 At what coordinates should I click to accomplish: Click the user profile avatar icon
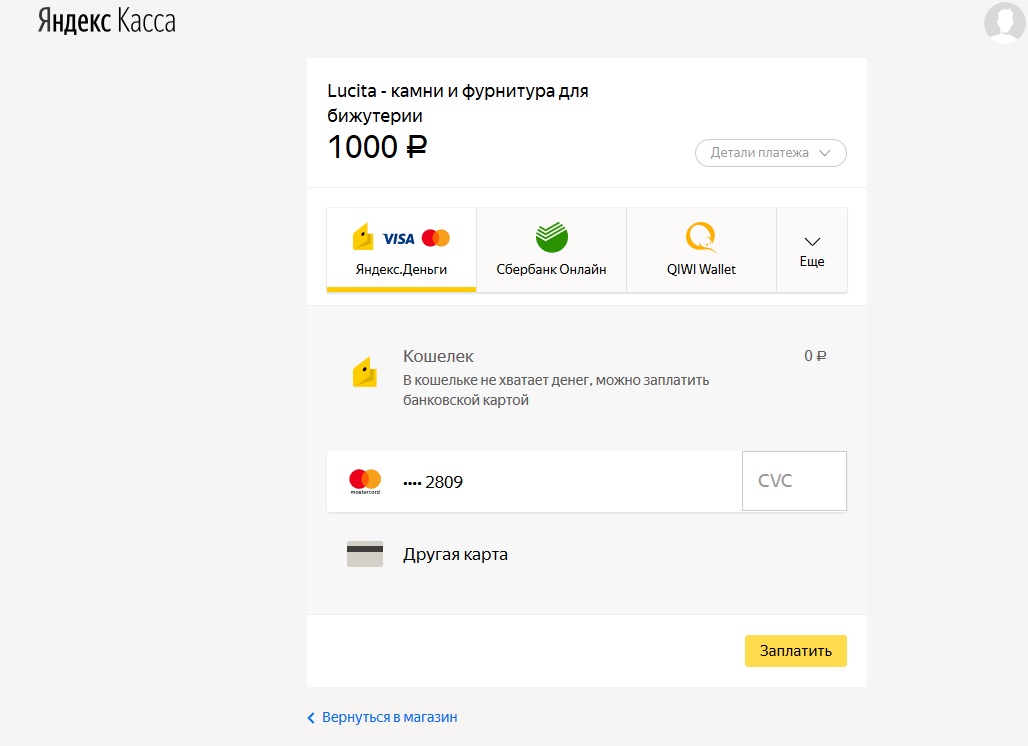(1003, 22)
